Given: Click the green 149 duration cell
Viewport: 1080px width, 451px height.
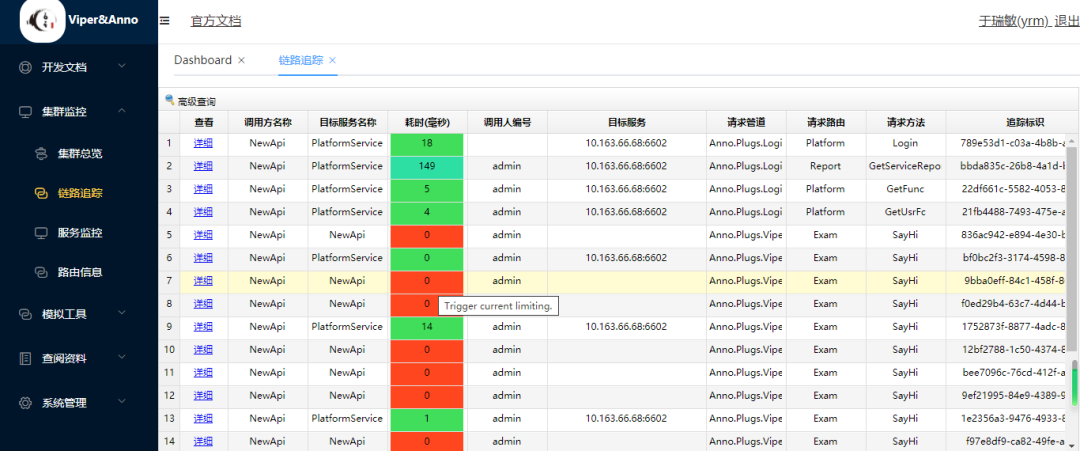Looking at the screenshot, I should (427, 166).
